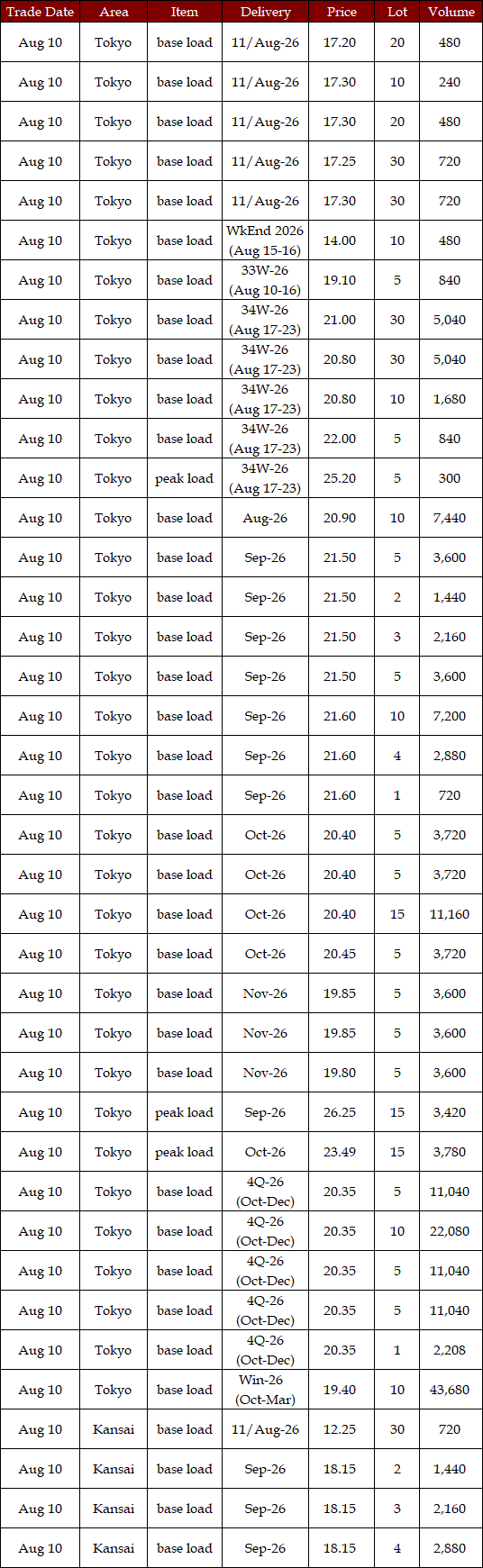Click the Trade Date column header
Screen dimensions: 483x1568
[40, 12]
